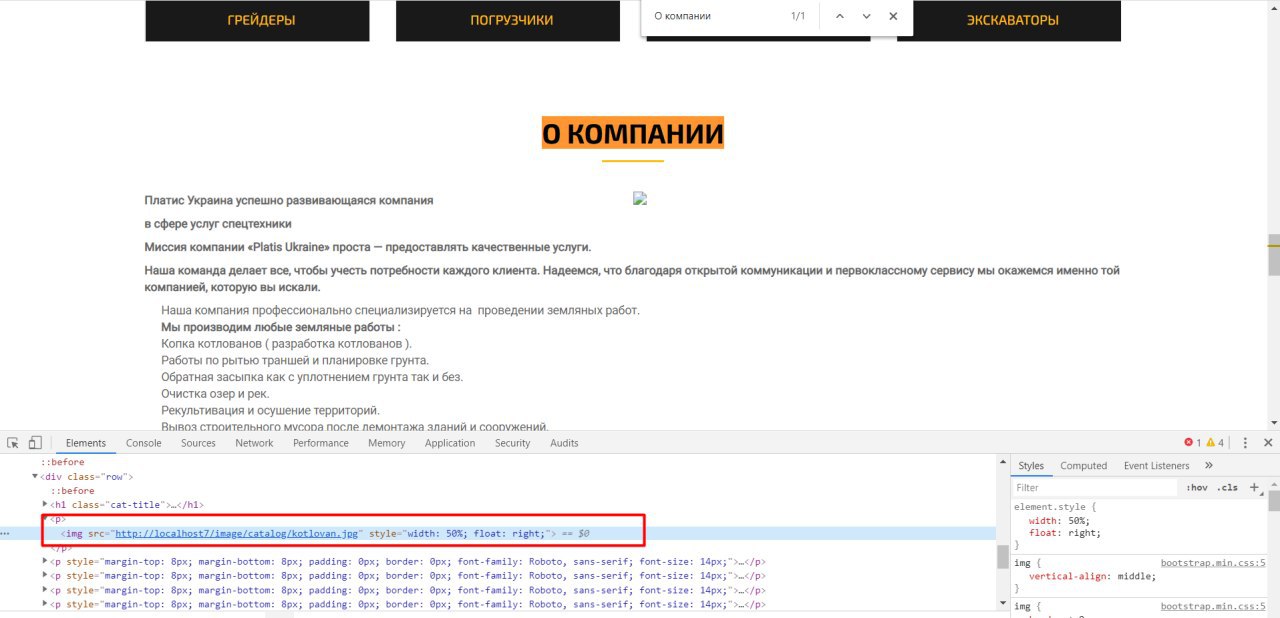
Task: Open the DevTools three-dot customize menu
Action: 1245,443
